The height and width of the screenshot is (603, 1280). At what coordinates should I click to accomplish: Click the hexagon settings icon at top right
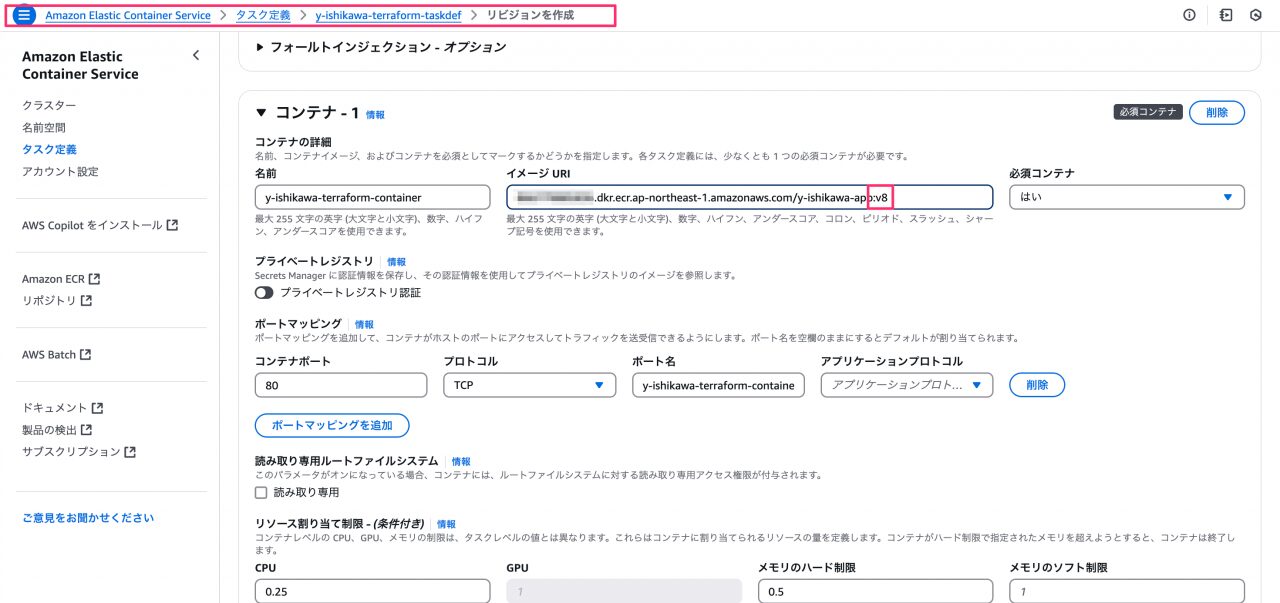pos(1255,15)
